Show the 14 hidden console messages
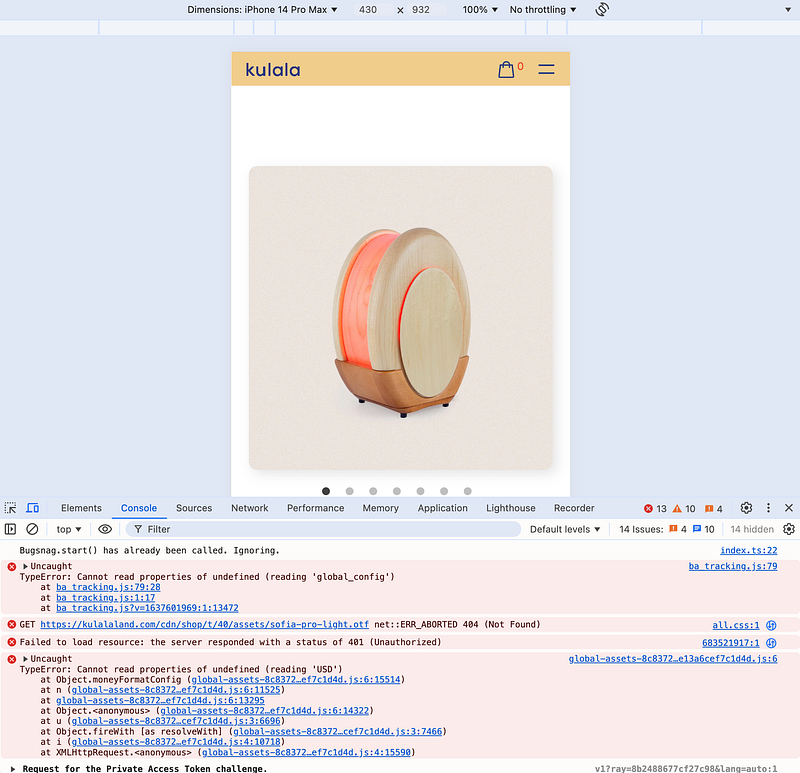The width and height of the screenshot is (800, 773). pyautogui.click(x=751, y=529)
